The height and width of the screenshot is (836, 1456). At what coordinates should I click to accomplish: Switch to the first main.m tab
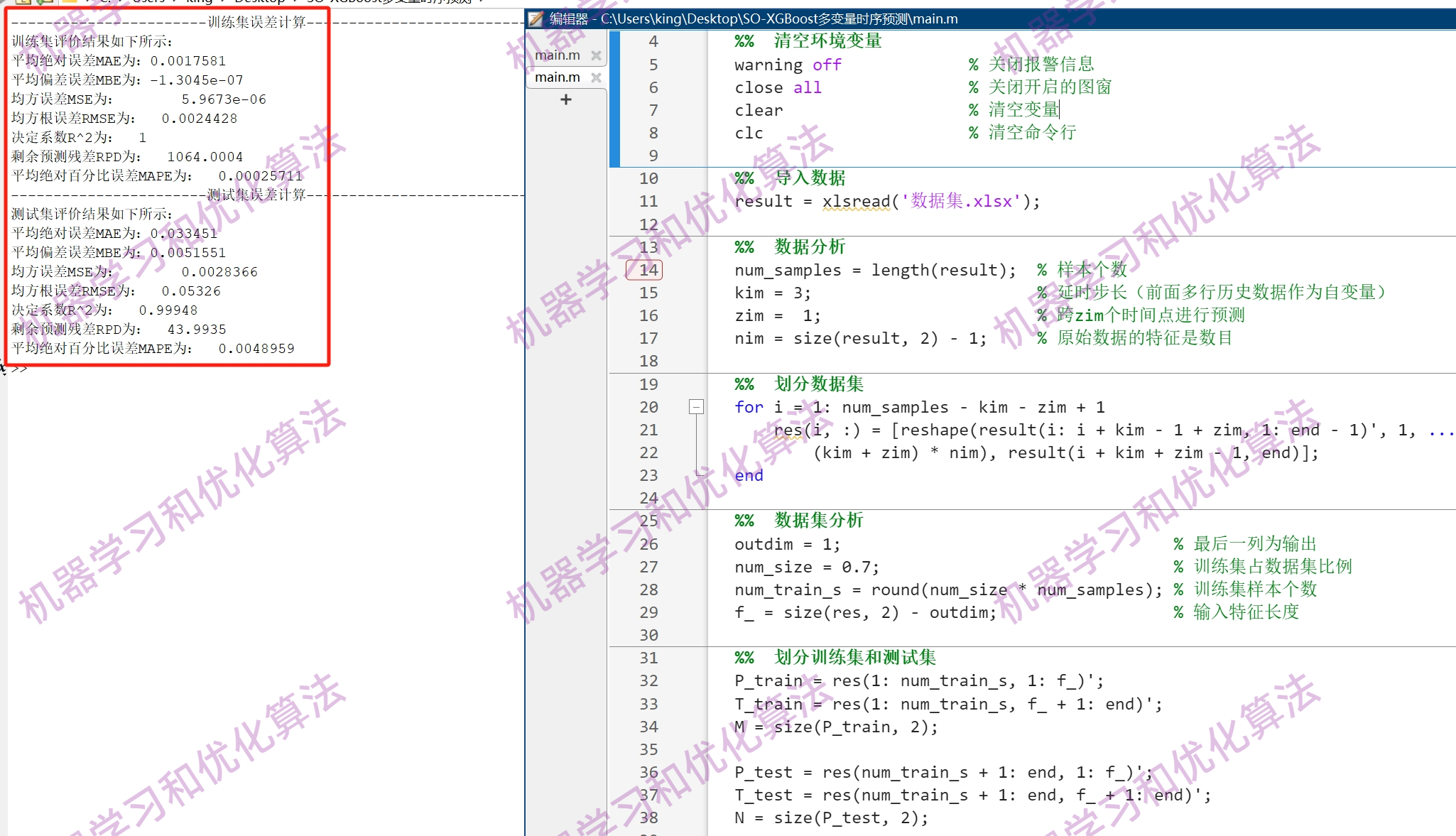click(558, 55)
